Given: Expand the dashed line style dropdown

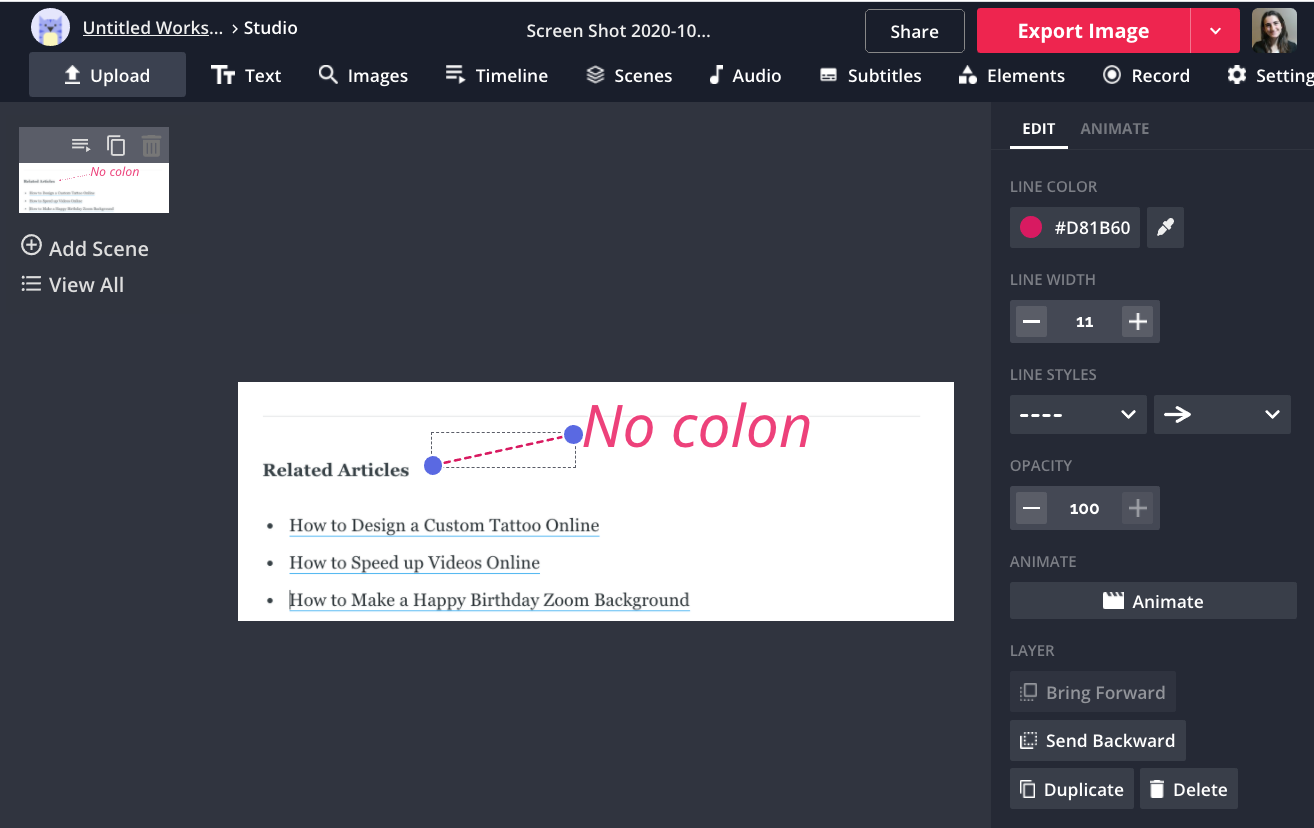Looking at the screenshot, I should coord(1077,414).
